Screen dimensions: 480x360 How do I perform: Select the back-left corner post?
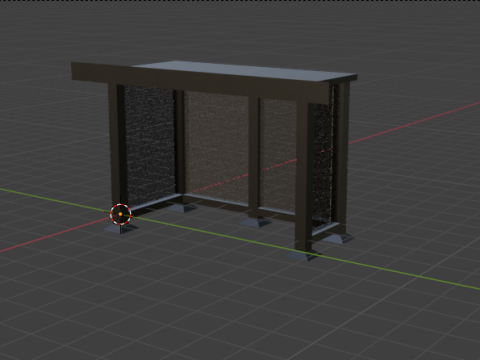tap(179, 143)
